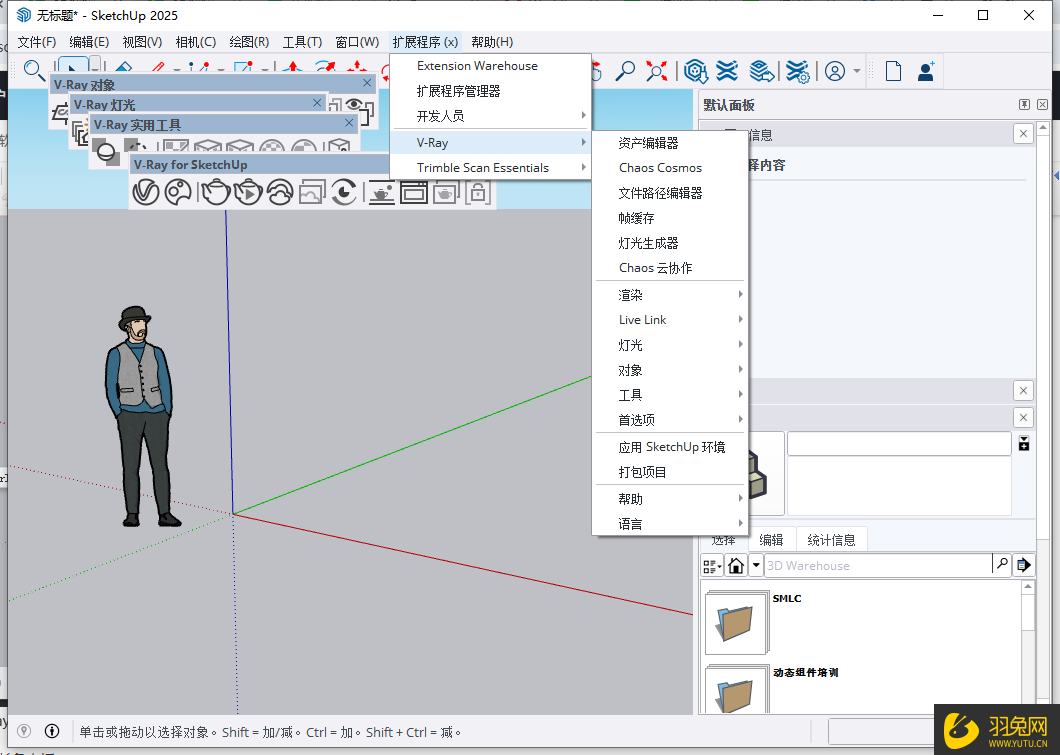The width and height of the screenshot is (1060, 755).
Task: Select 文件路径编辑器 menu entry
Action: pyautogui.click(x=670, y=193)
